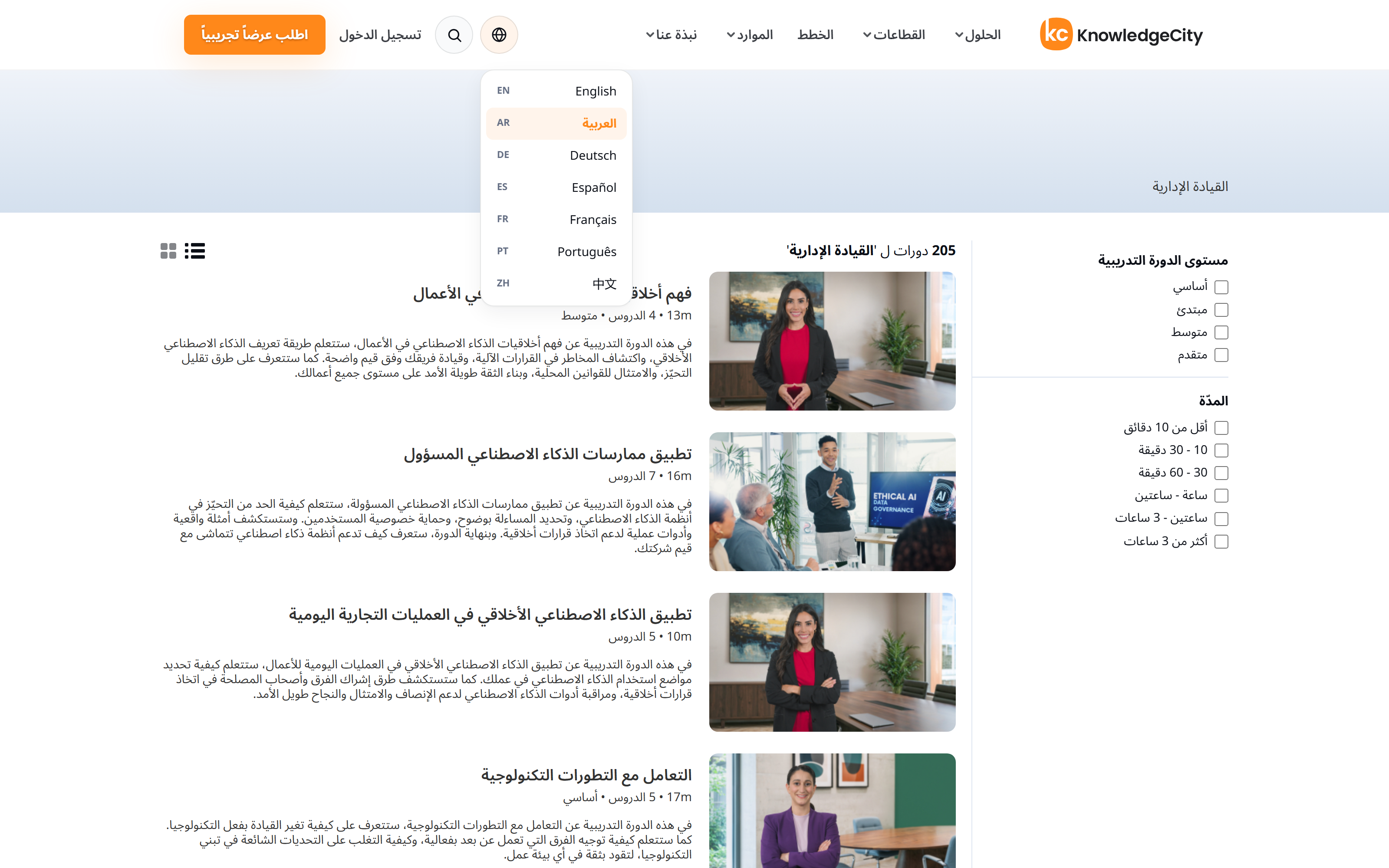Viewport: 1389px width, 868px height.
Task: Expand the الحلول dropdown menu
Action: (978, 35)
